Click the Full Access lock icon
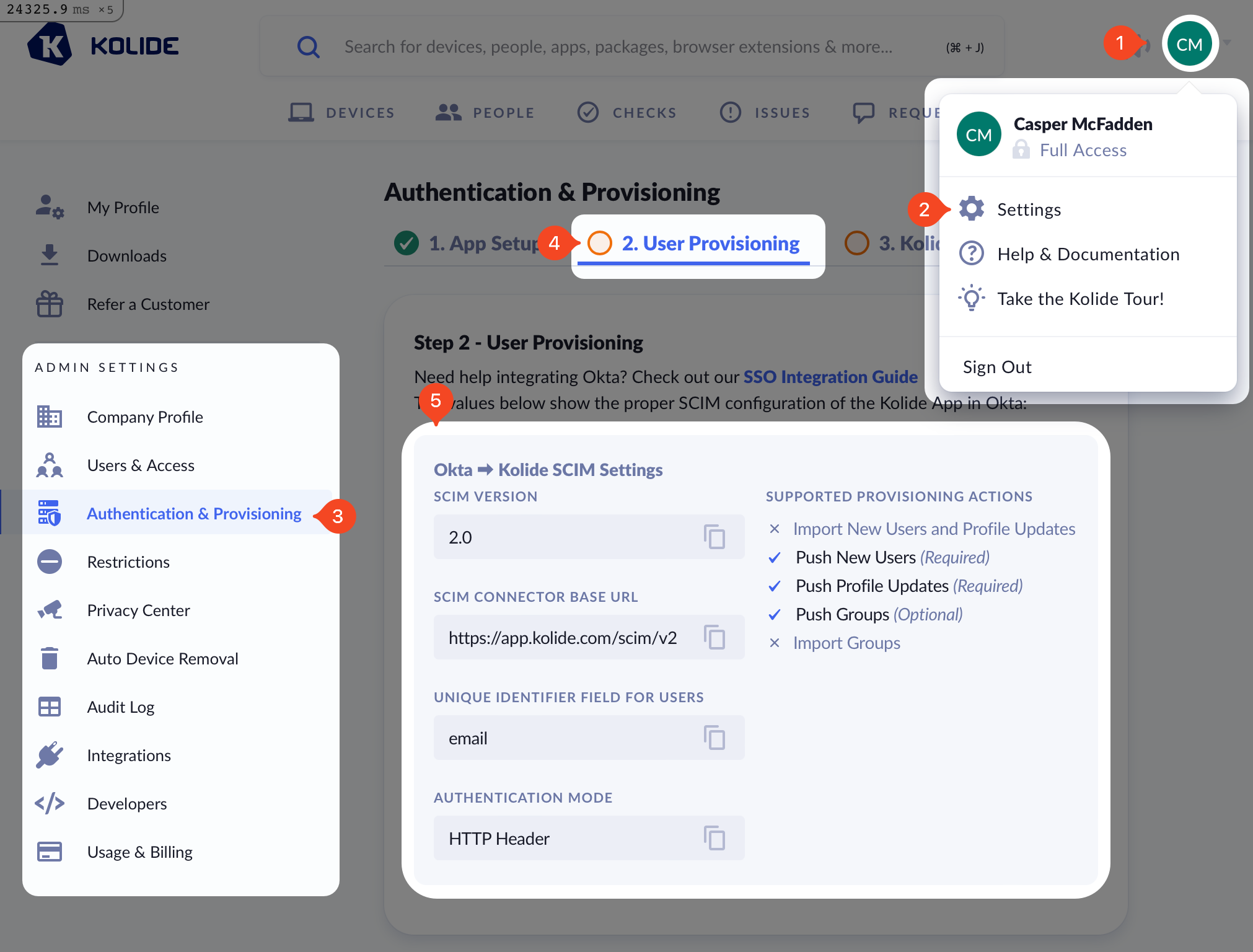The width and height of the screenshot is (1253, 952). pos(1021,149)
